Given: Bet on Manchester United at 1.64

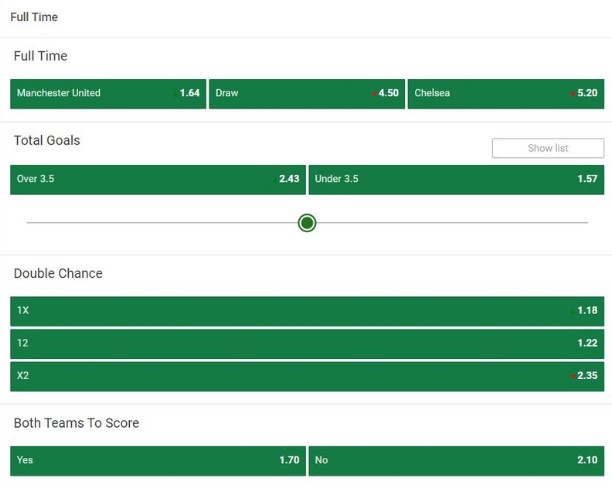Looking at the screenshot, I should click(108, 94).
